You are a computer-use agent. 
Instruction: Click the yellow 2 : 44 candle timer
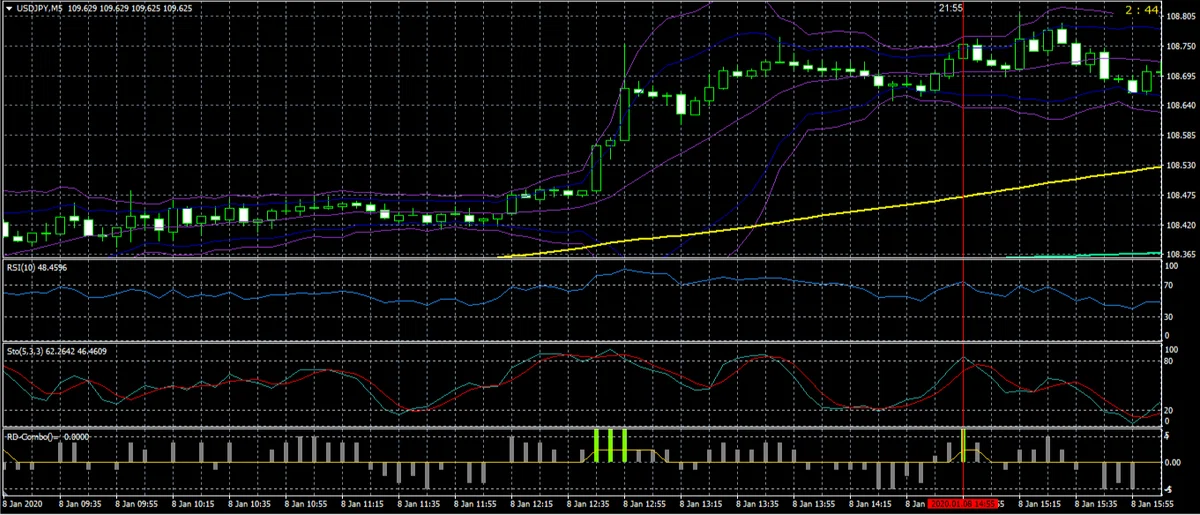(1141, 9)
